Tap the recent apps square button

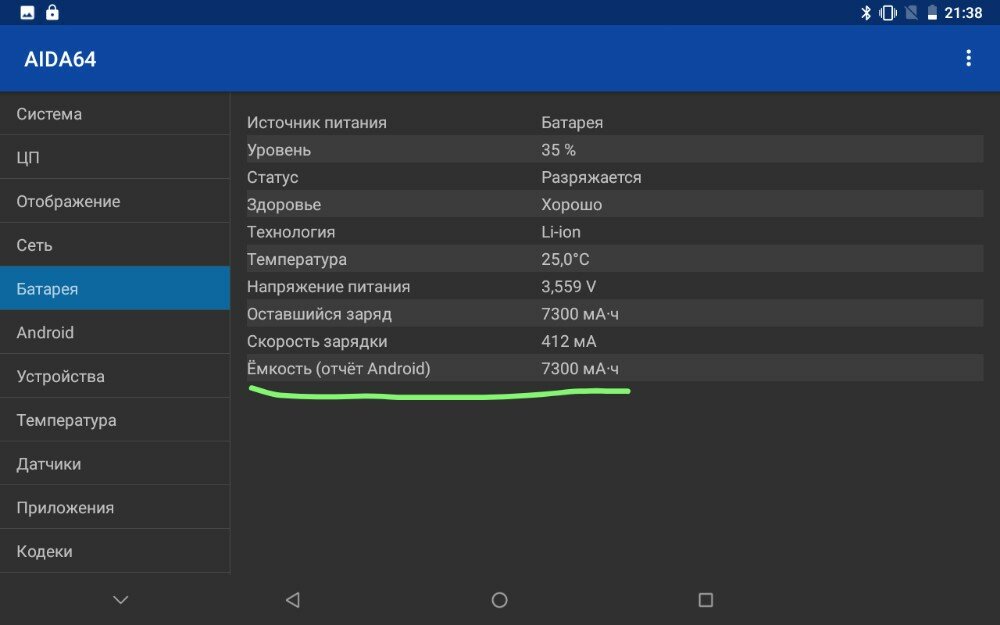point(705,599)
